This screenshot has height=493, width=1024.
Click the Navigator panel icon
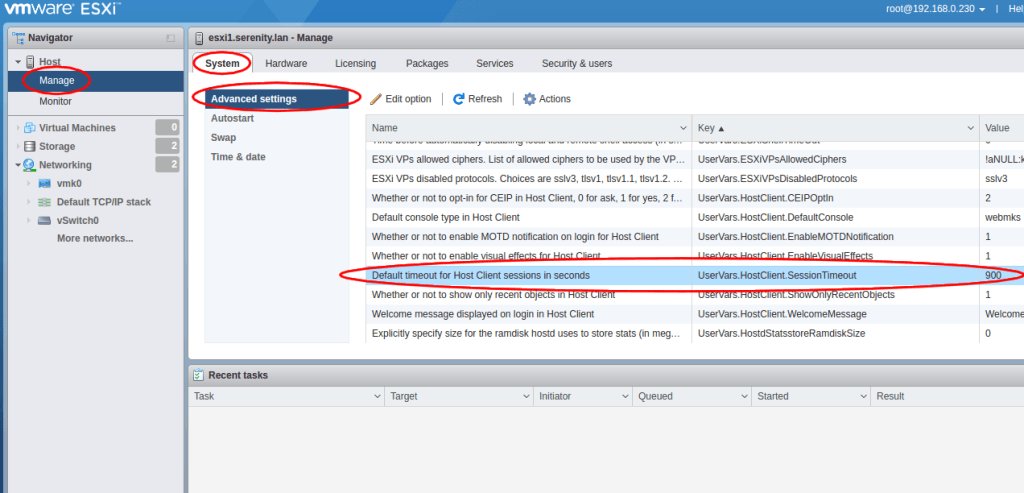pyautogui.click(x=19, y=38)
